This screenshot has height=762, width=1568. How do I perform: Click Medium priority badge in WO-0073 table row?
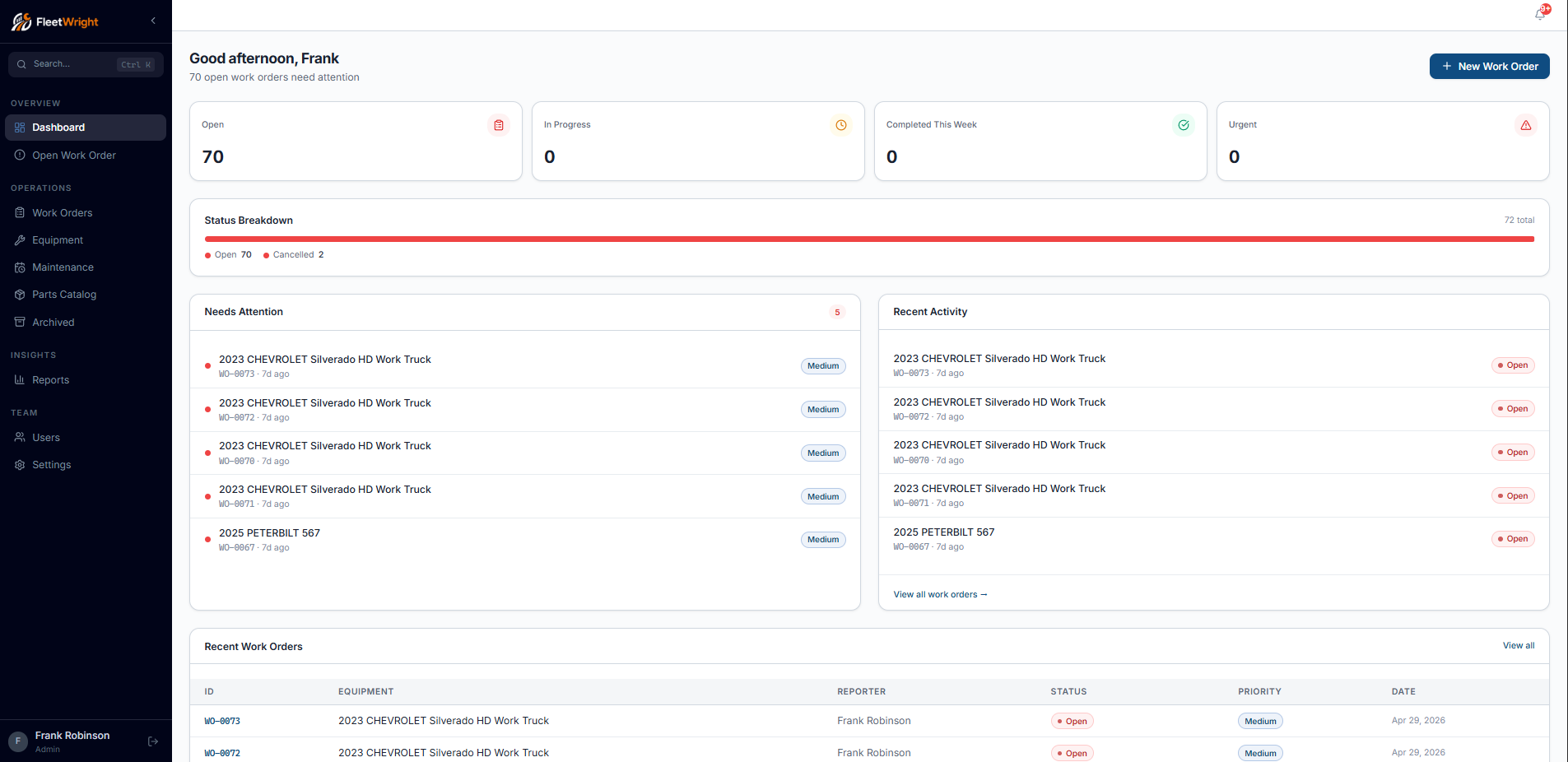pyautogui.click(x=1260, y=722)
